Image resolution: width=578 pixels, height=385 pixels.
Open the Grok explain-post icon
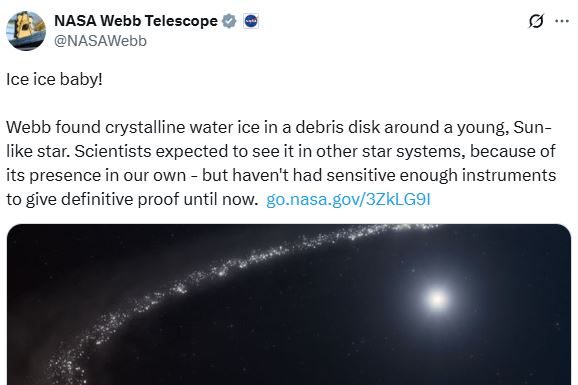pyautogui.click(x=536, y=21)
